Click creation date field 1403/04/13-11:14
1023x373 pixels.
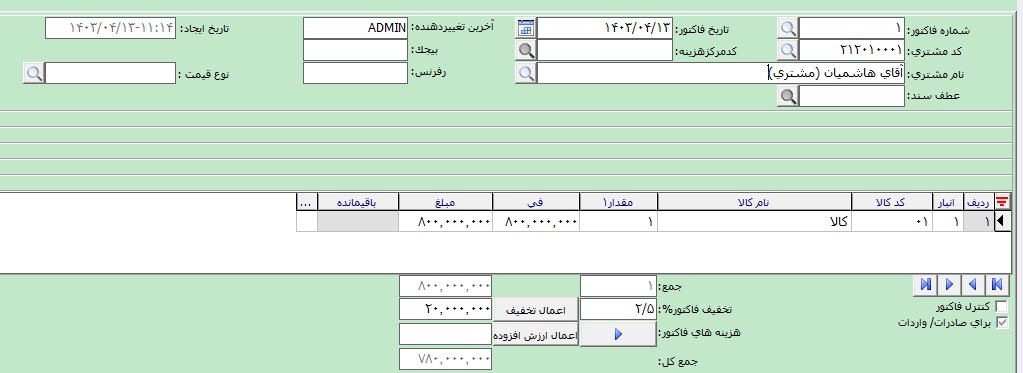(x=110, y=28)
